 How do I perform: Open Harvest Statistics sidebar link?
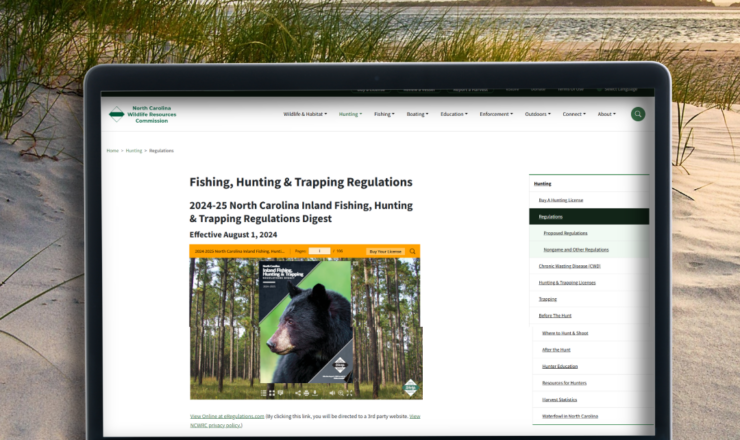click(559, 399)
